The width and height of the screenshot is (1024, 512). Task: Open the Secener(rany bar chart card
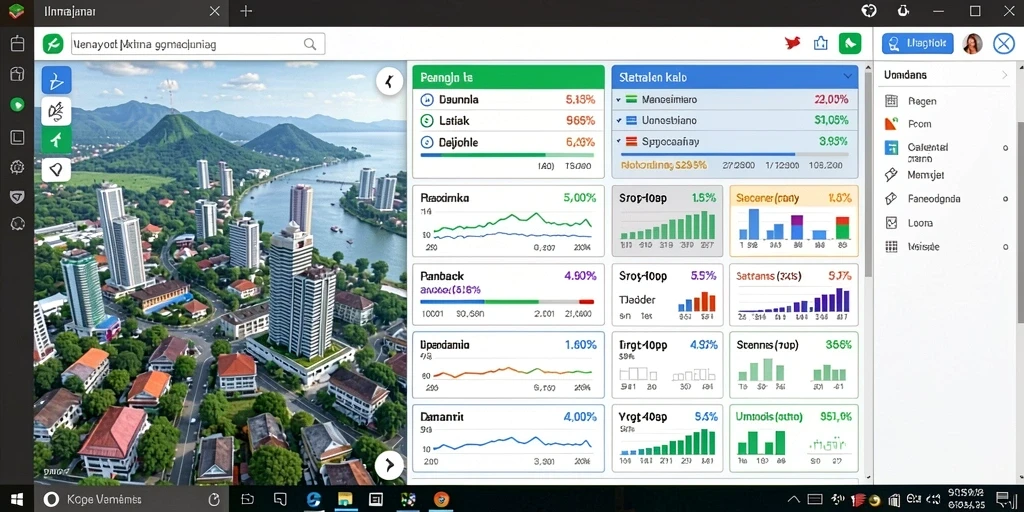(x=793, y=221)
